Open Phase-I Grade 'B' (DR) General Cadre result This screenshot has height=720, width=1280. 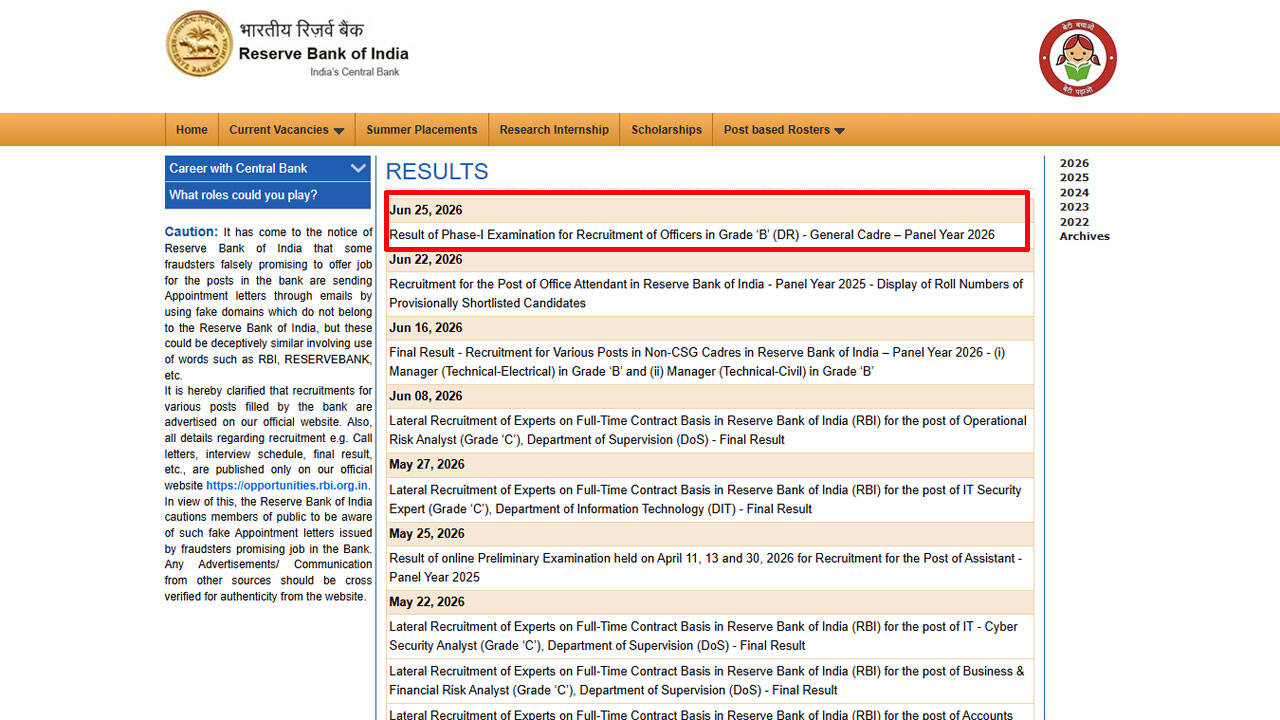[x=692, y=235]
